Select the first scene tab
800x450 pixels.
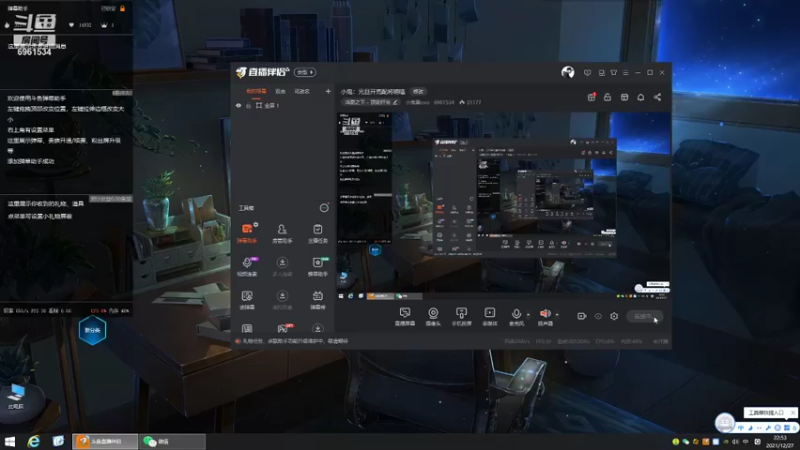tap(256, 91)
